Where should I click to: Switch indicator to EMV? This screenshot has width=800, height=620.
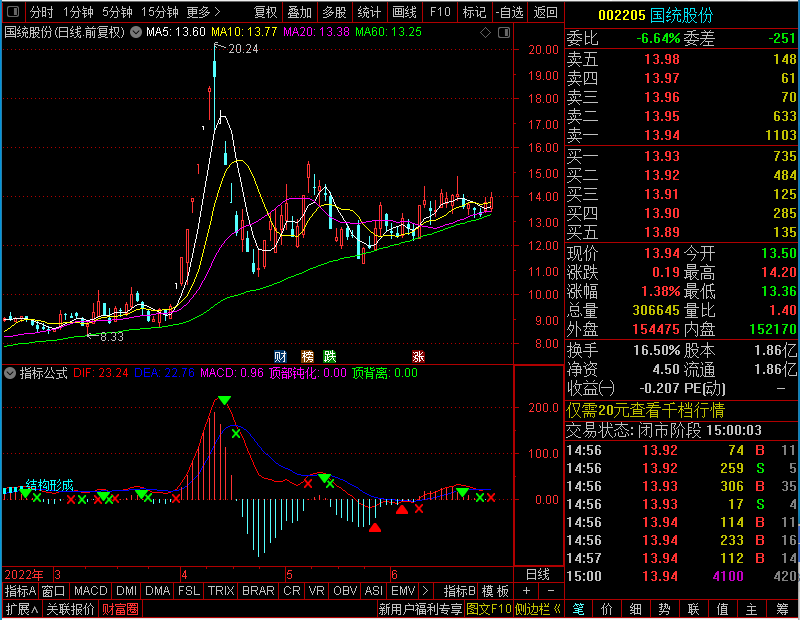tap(403, 591)
